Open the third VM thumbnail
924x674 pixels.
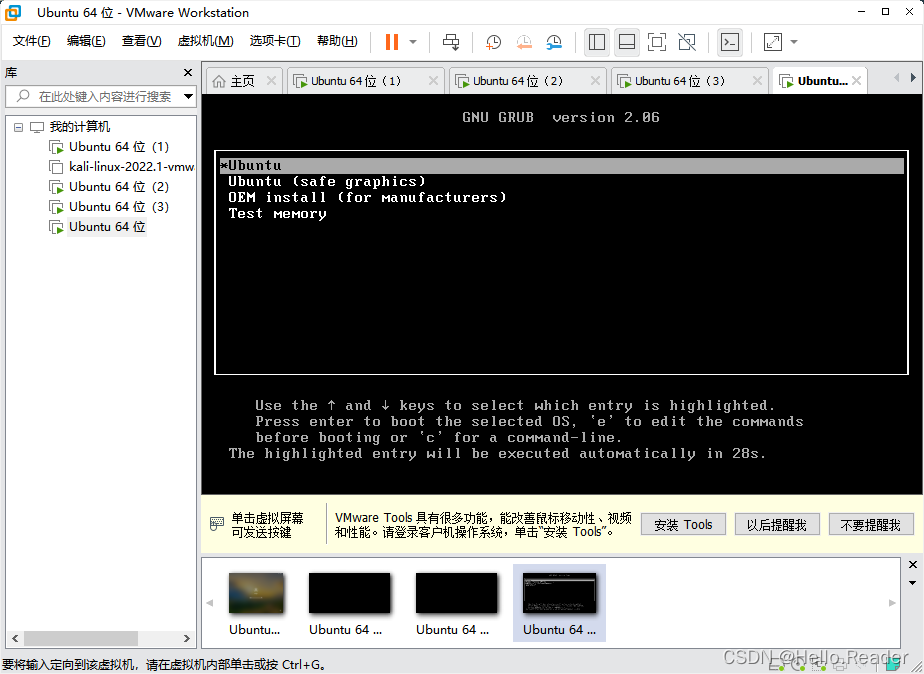[456, 593]
